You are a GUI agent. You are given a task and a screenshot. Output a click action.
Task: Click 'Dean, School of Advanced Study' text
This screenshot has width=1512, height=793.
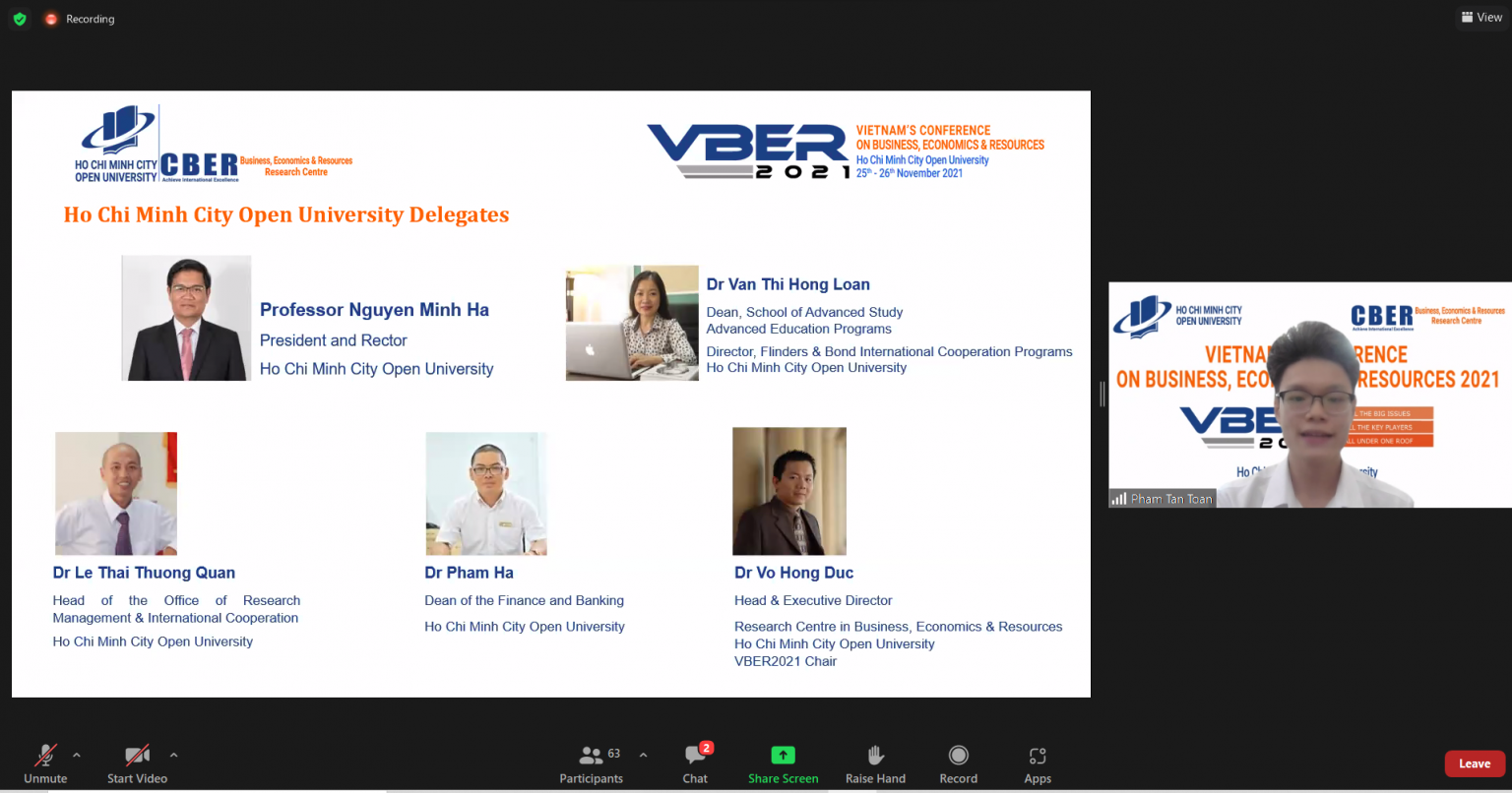[x=804, y=312]
